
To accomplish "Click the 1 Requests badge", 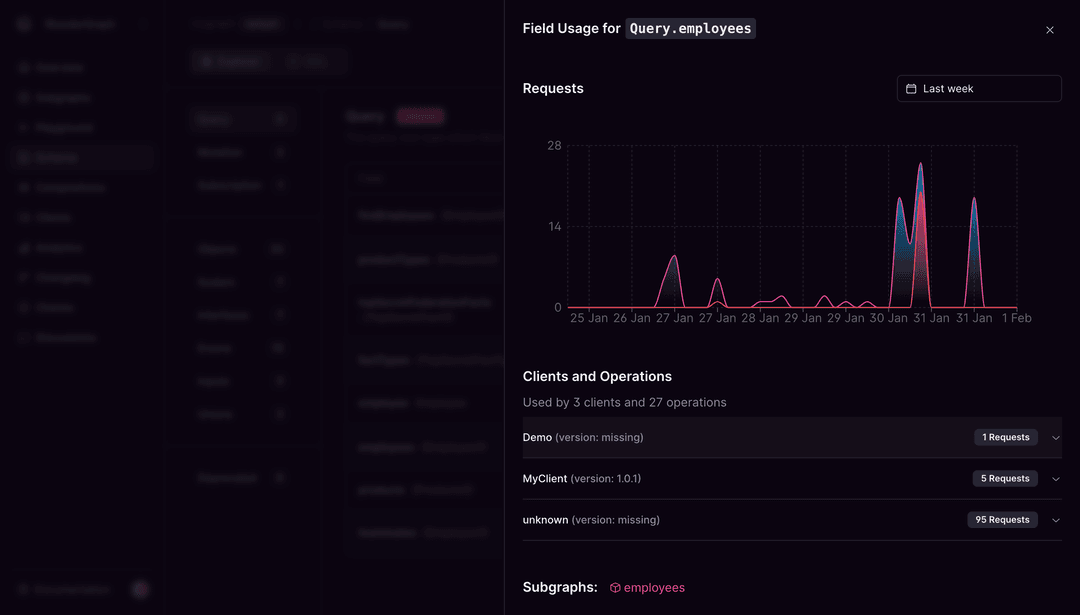I will click(x=1005, y=438).
